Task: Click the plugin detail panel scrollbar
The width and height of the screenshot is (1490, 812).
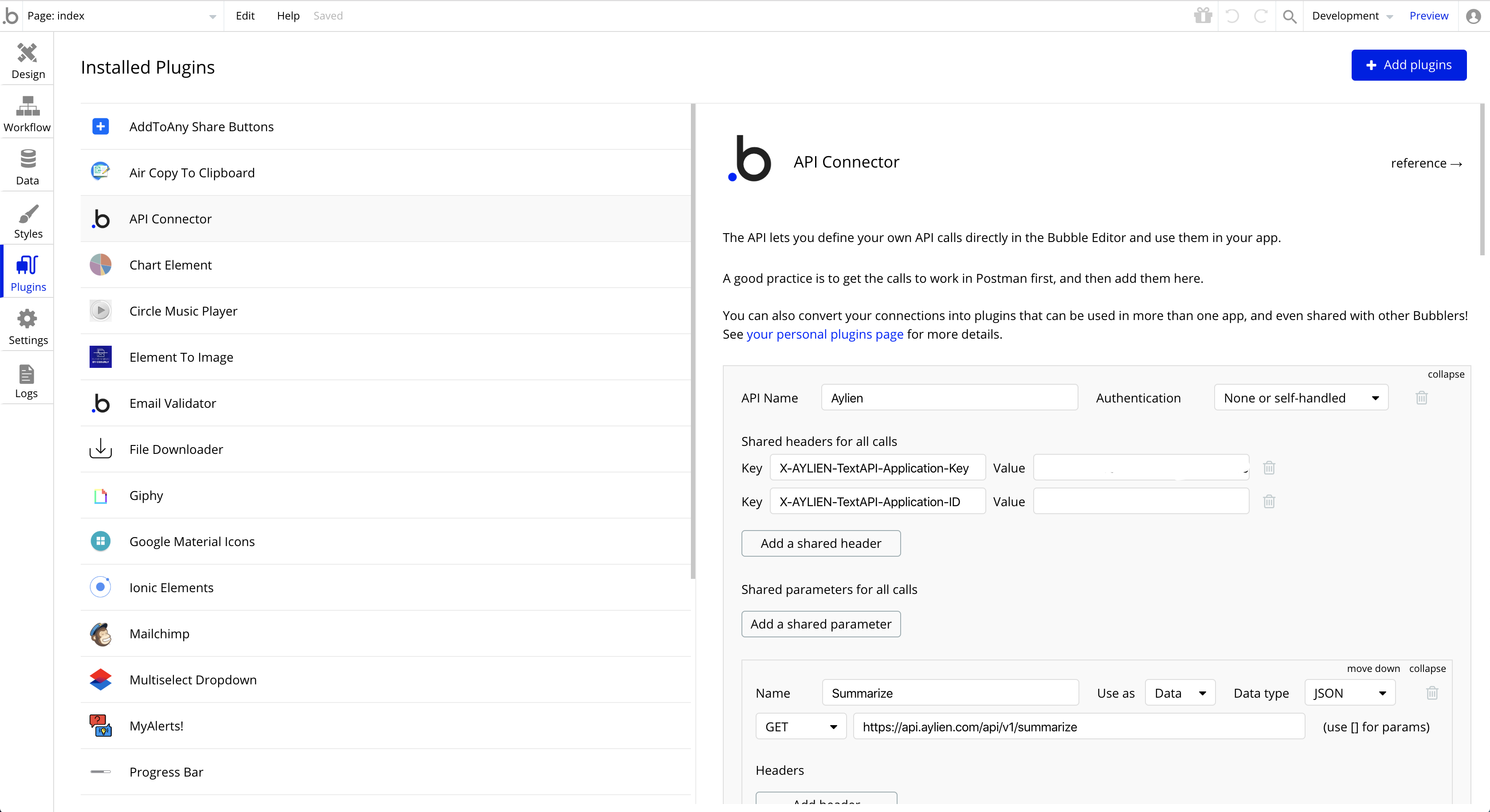Action: point(1482,179)
